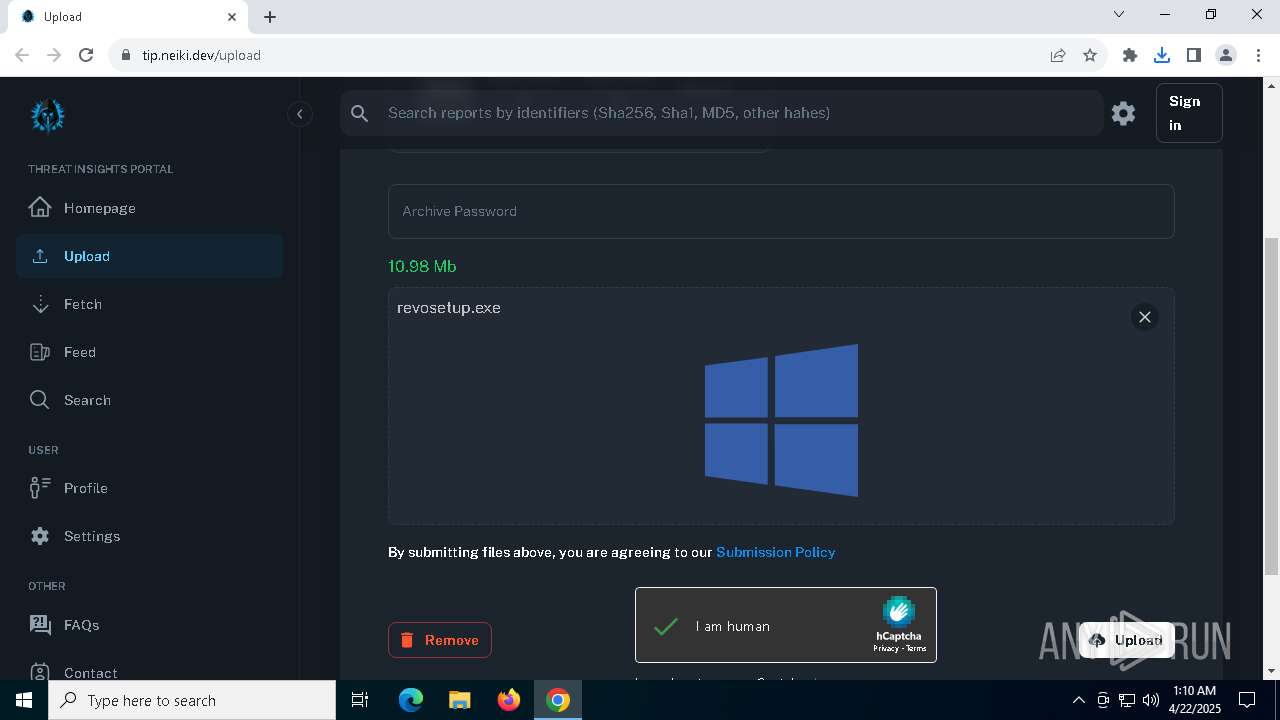The width and height of the screenshot is (1280, 720).
Task: Click the Feed icon in sidebar
Action: [x=40, y=352]
